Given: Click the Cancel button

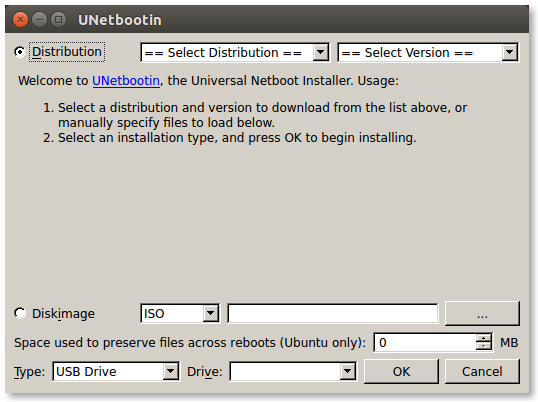Looking at the screenshot, I should pyautogui.click(x=482, y=371).
